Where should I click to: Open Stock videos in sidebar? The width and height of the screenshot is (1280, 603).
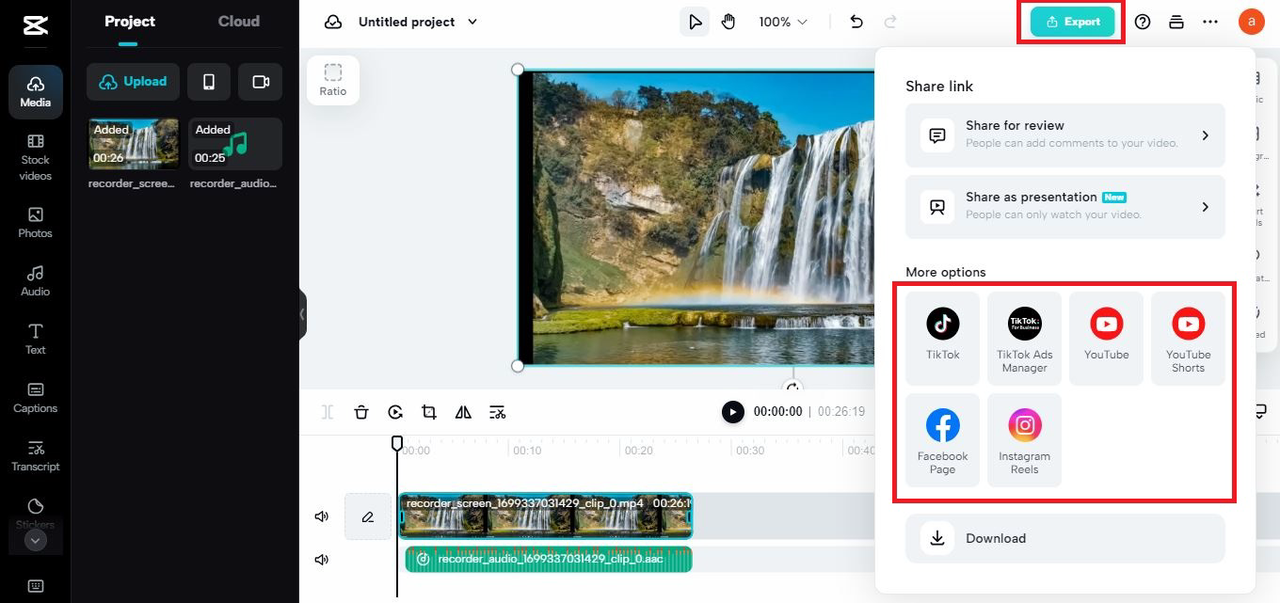[35, 157]
